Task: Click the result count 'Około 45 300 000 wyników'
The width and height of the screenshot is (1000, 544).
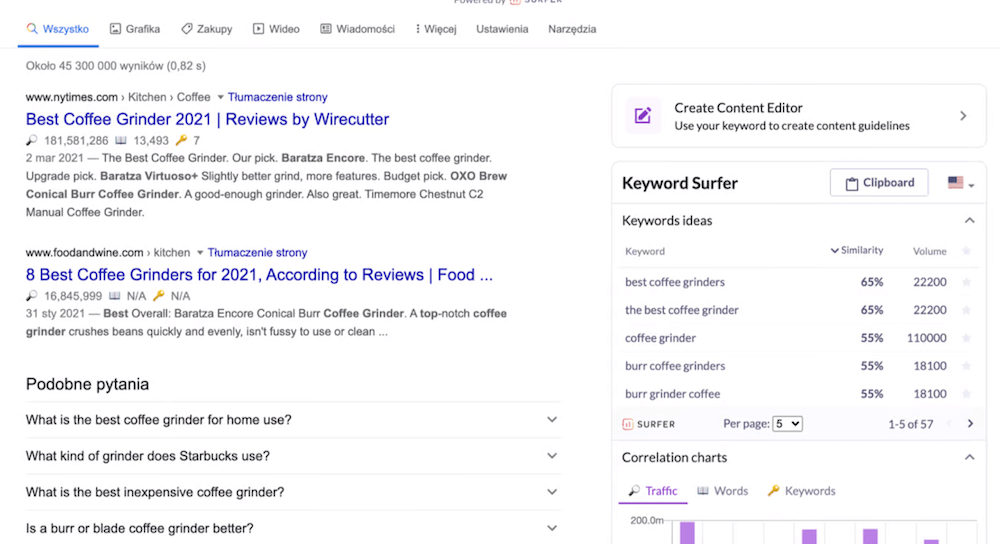Action: (115, 66)
